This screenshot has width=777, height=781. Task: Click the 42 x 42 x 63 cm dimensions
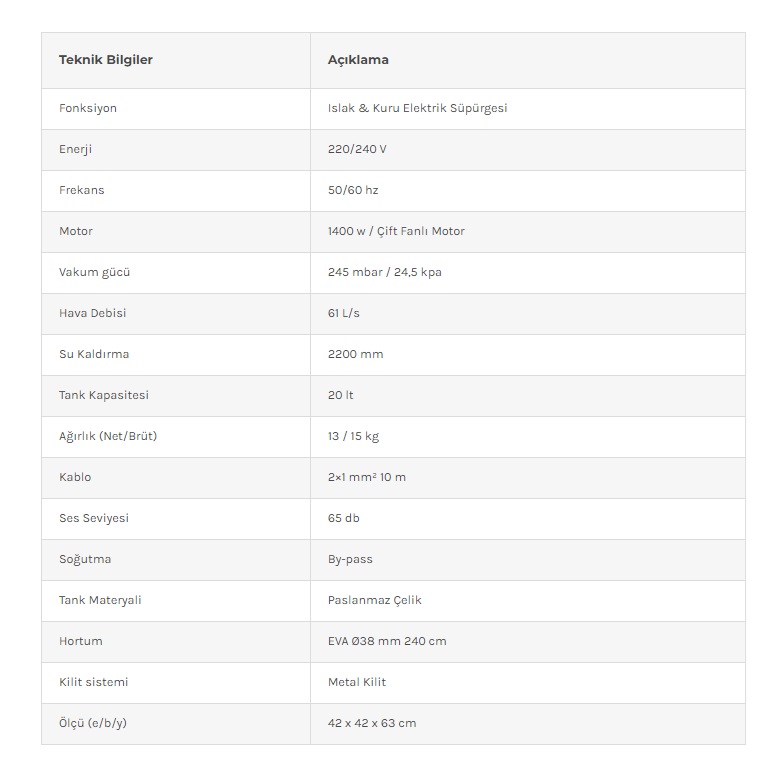pyautogui.click(x=372, y=723)
